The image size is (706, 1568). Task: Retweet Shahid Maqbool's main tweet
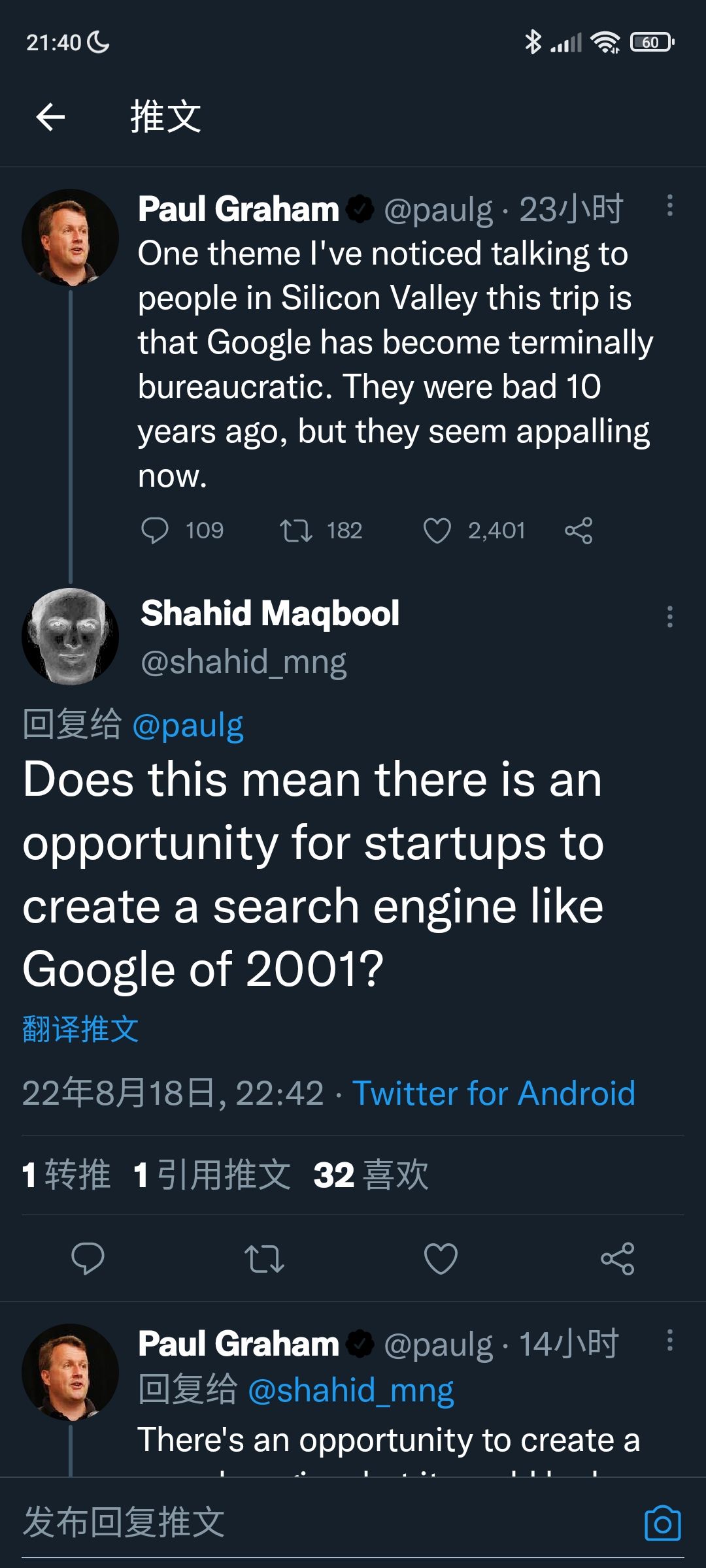click(x=264, y=1258)
